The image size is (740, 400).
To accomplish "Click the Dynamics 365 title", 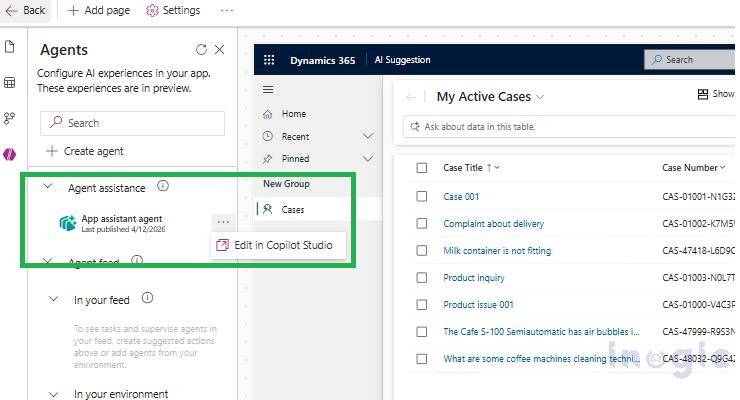I will (323, 60).
